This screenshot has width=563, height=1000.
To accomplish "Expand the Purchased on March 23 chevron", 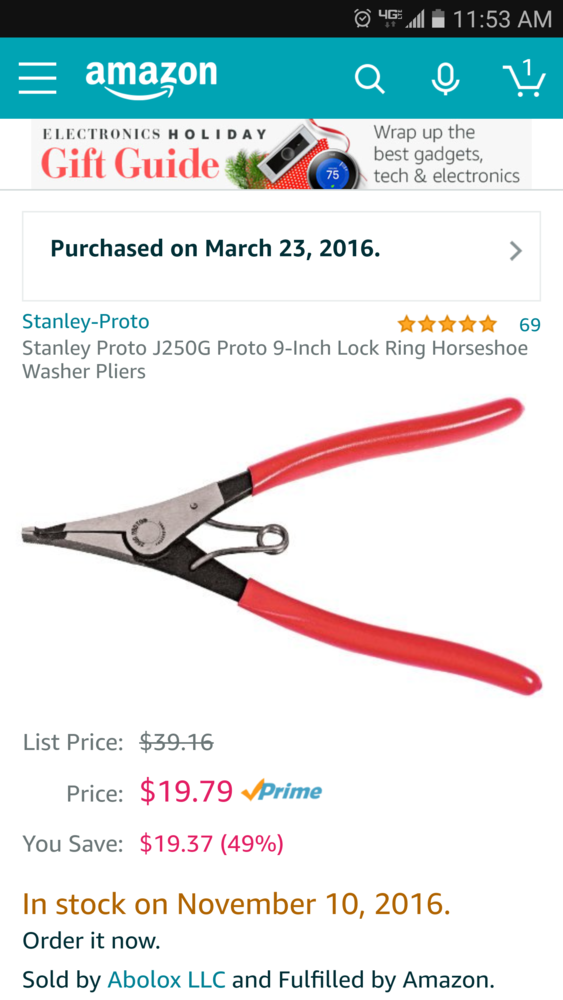I will [x=516, y=251].
